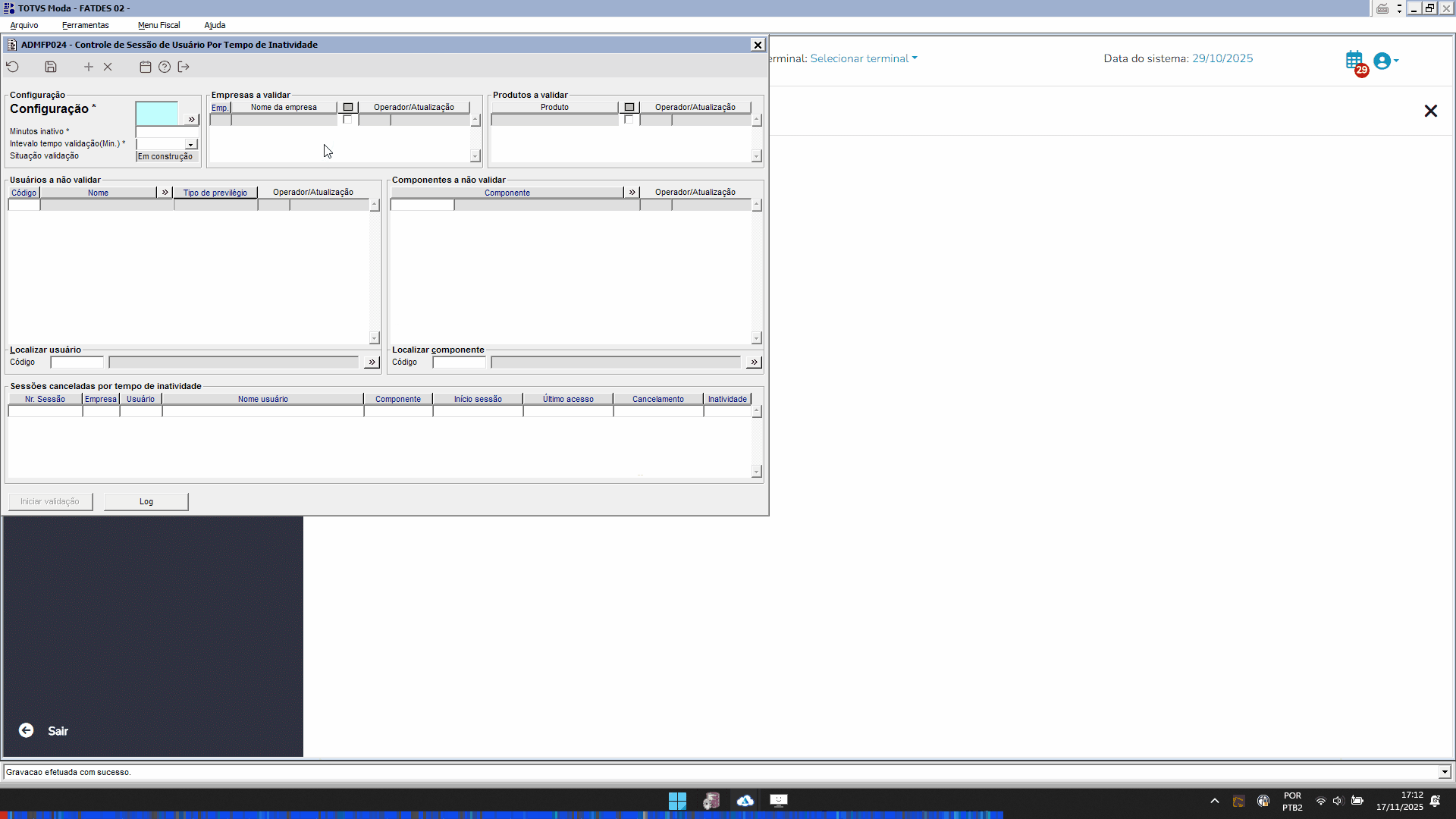Viewport: 1456px width, 819px height.
Task: Click the question mark help icon
Action: tap(165, 67)
